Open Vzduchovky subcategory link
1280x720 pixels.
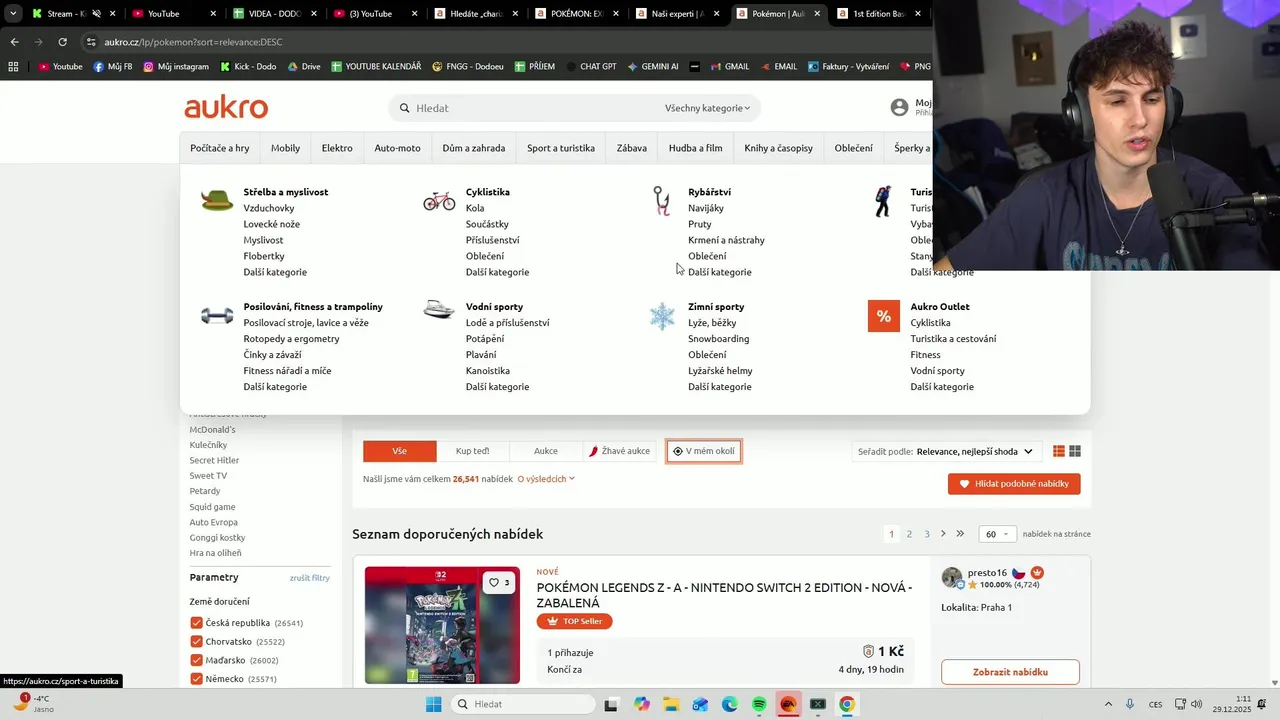coord(269,208)
